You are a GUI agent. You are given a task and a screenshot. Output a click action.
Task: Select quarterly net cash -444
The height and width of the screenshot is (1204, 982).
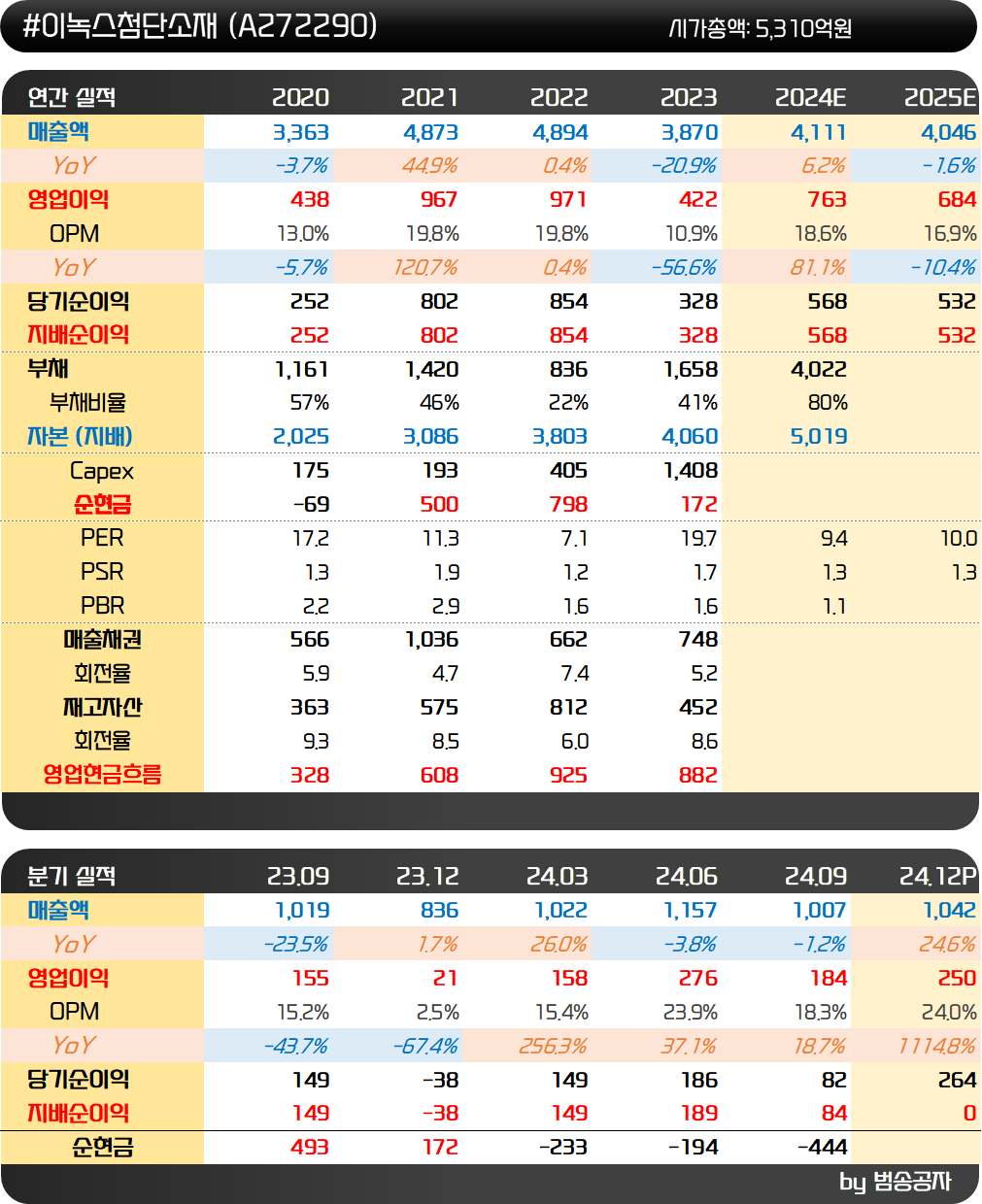822,1147
